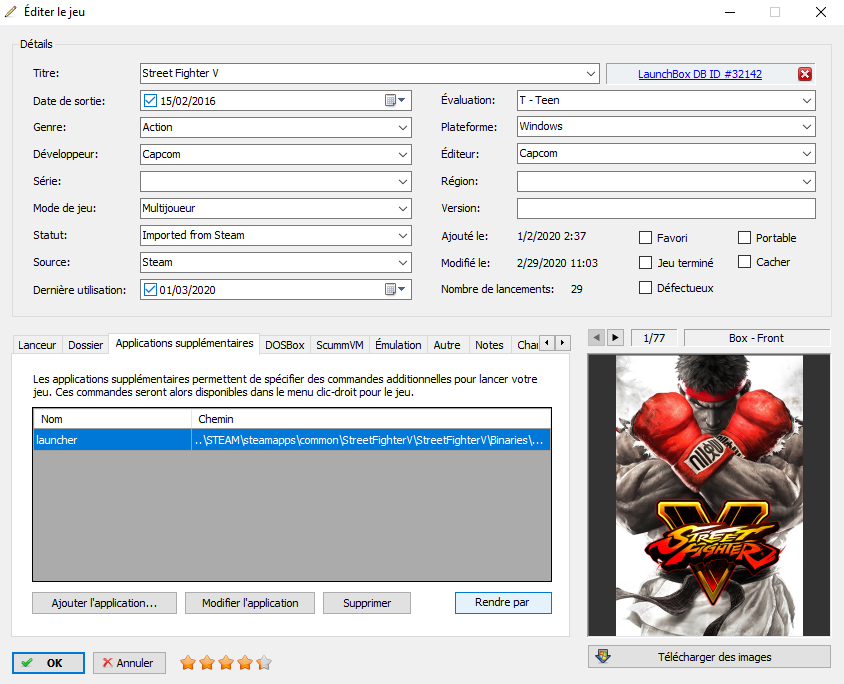Click the STEAM path cell of launcher
The height and width of the screenshot is (684, 844).
coord(371,440)
